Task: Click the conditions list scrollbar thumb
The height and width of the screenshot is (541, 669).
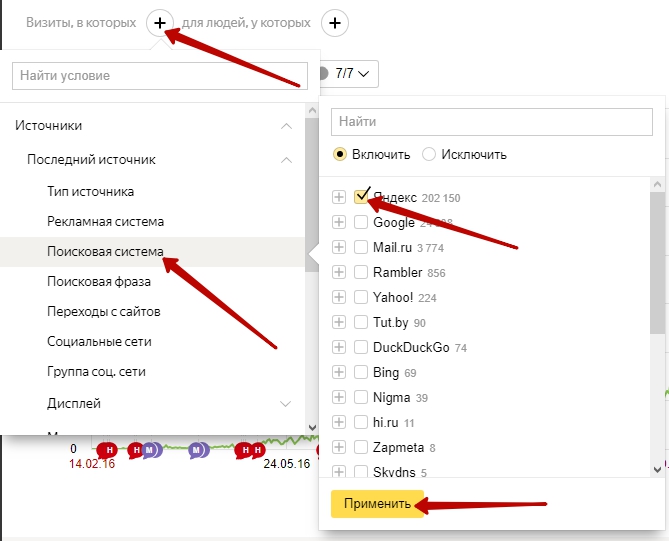Action: pos(312,195)
